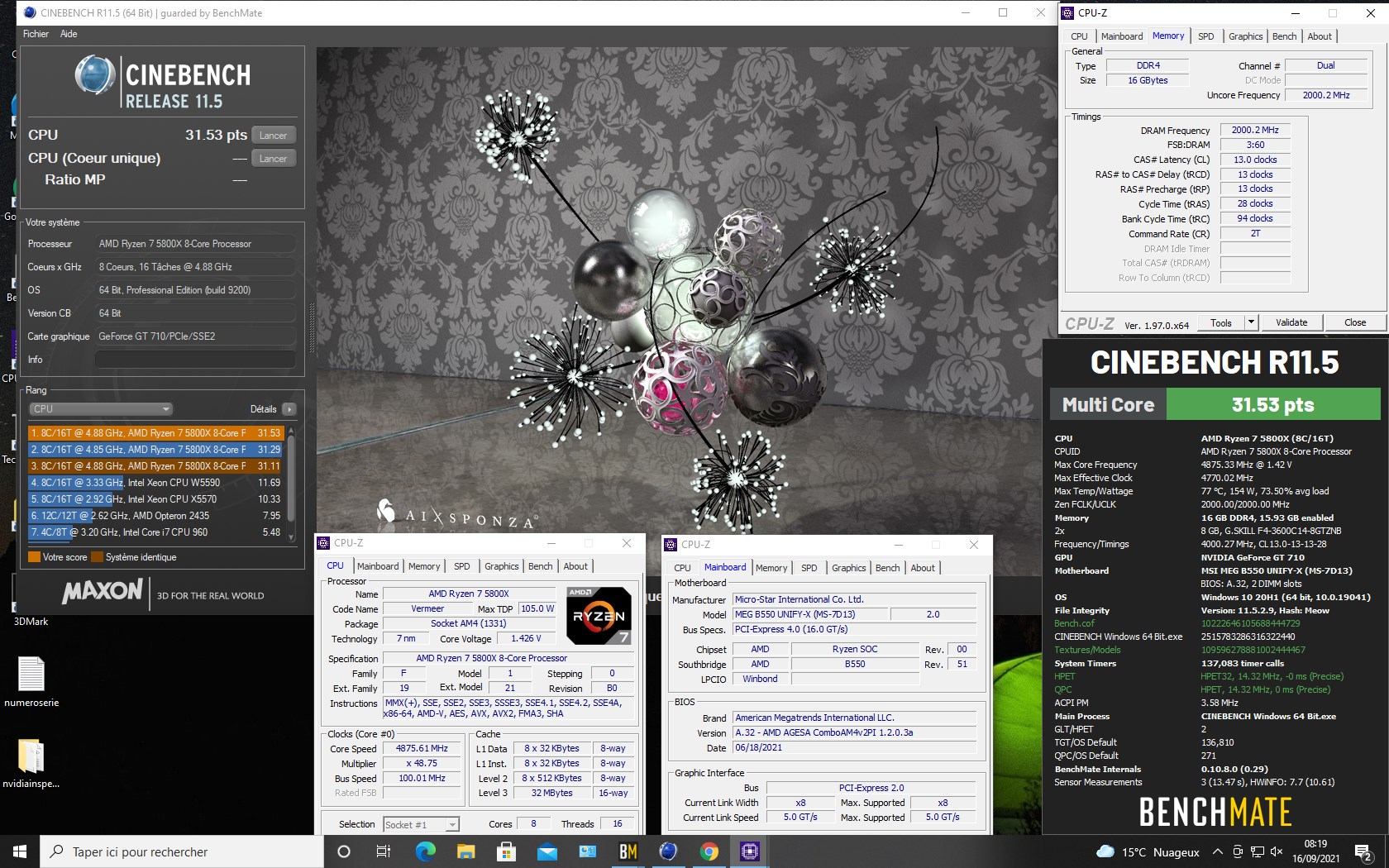Click the clock showing 08:19
This screenshot has height=868, width=1389.
pyautogui.click(x=1315, y=844)
